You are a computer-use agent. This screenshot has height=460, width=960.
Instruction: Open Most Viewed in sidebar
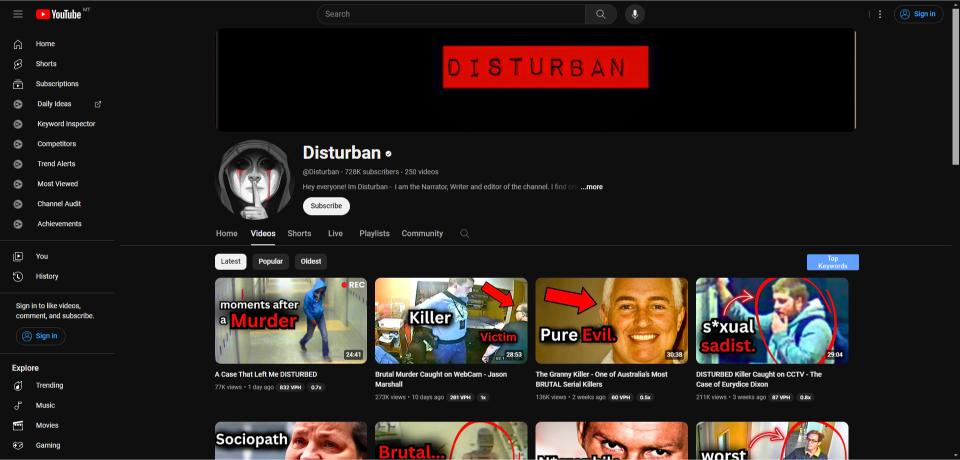click(57, 184)
